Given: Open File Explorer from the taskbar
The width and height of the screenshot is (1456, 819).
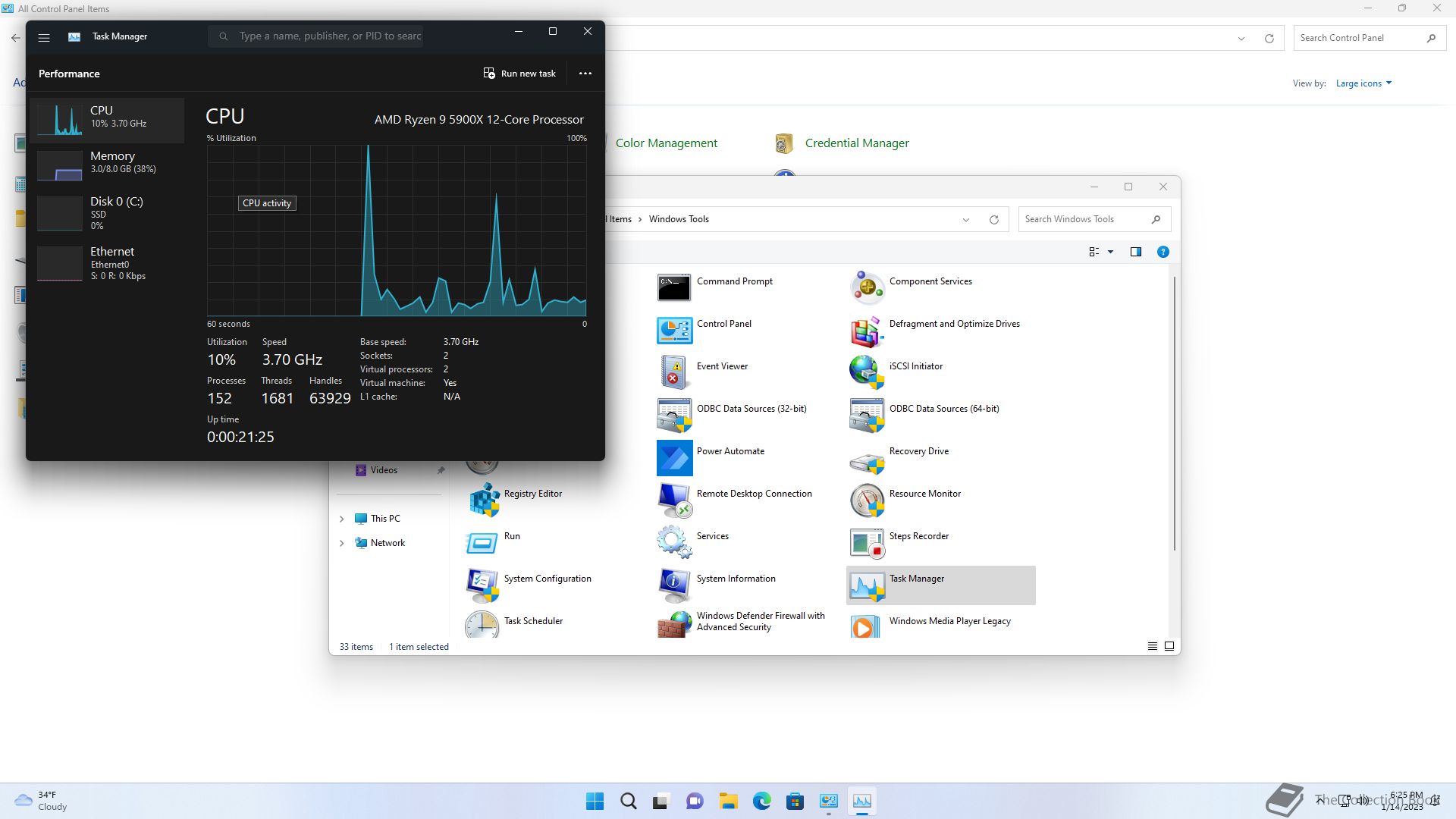Looking at the screenshot, I should coord(729,801).
